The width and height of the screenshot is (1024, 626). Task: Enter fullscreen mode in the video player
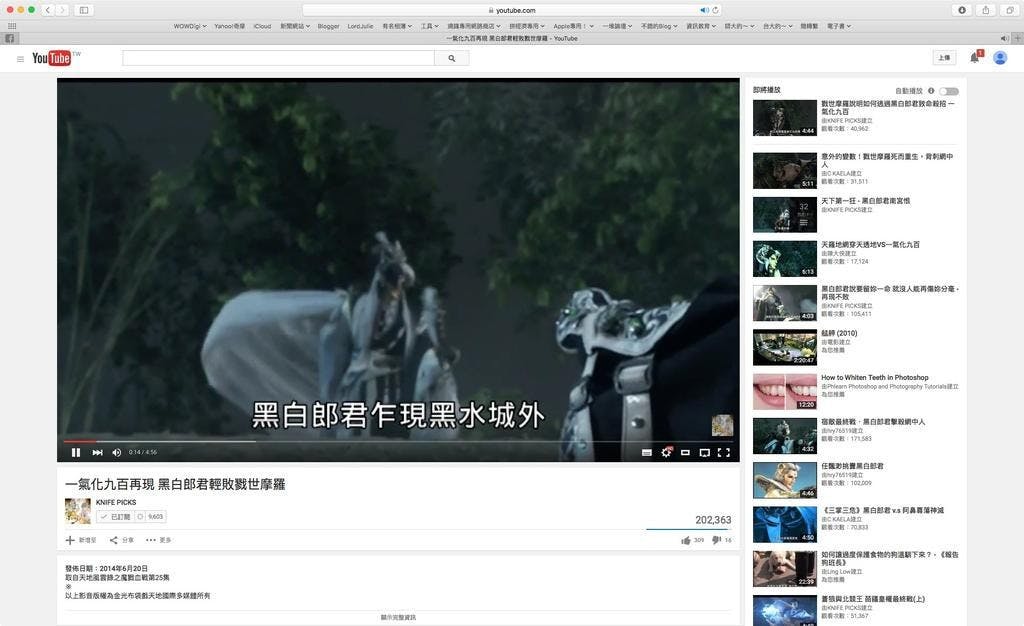click(724, 452)
